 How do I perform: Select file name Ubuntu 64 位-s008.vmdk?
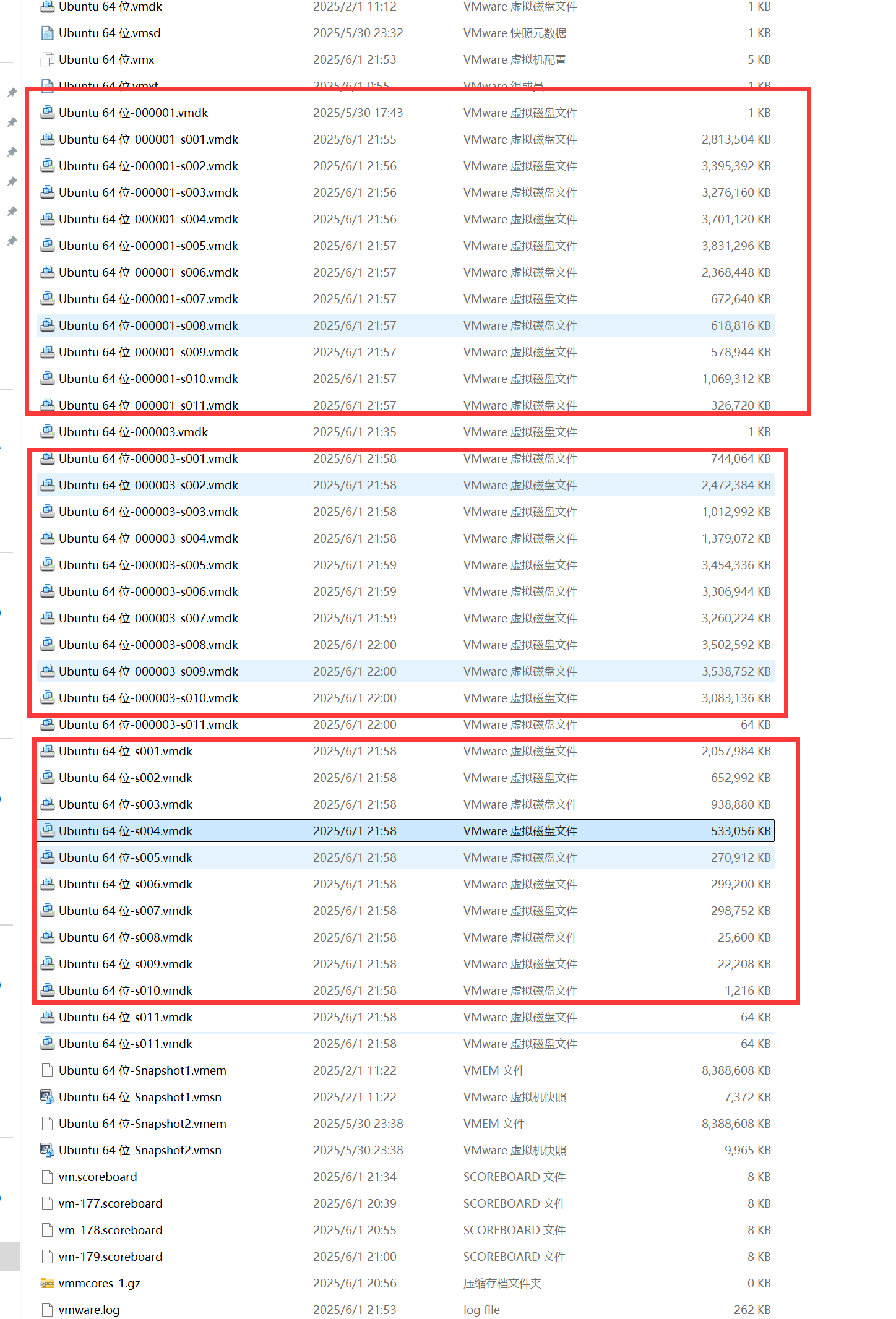[126, 937]
